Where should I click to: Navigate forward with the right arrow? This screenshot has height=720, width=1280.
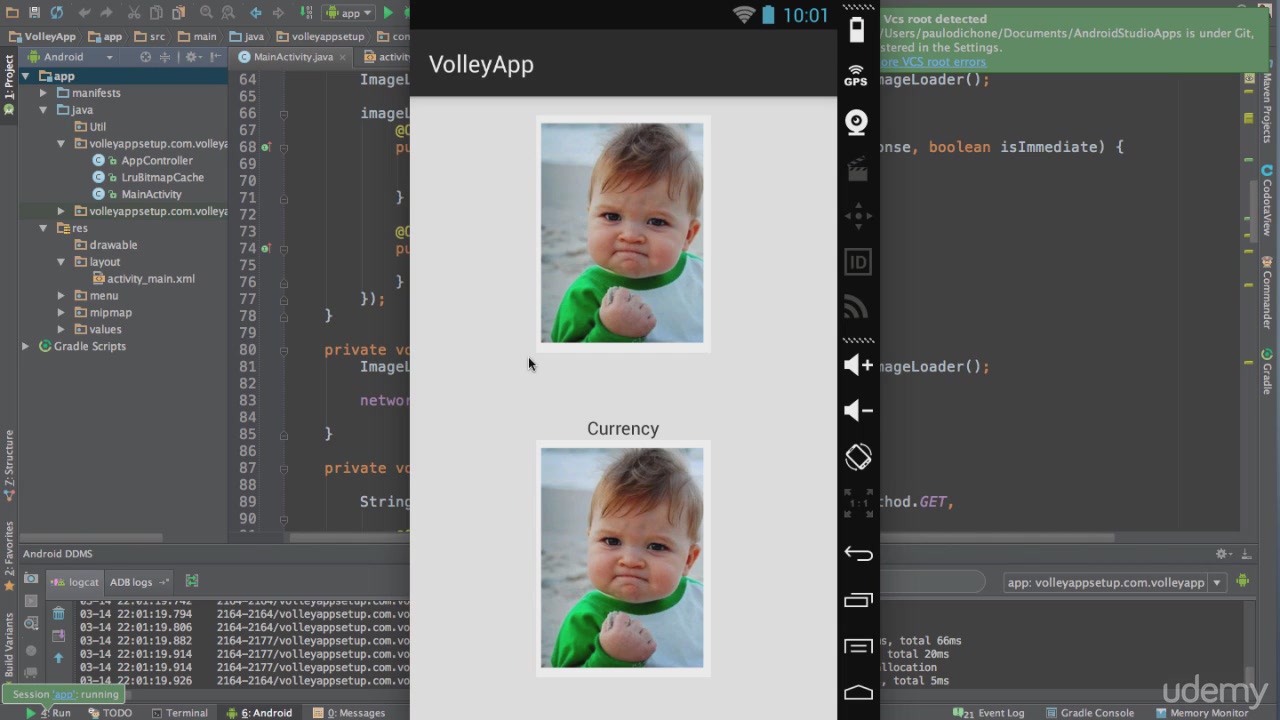tap(278, 13)
